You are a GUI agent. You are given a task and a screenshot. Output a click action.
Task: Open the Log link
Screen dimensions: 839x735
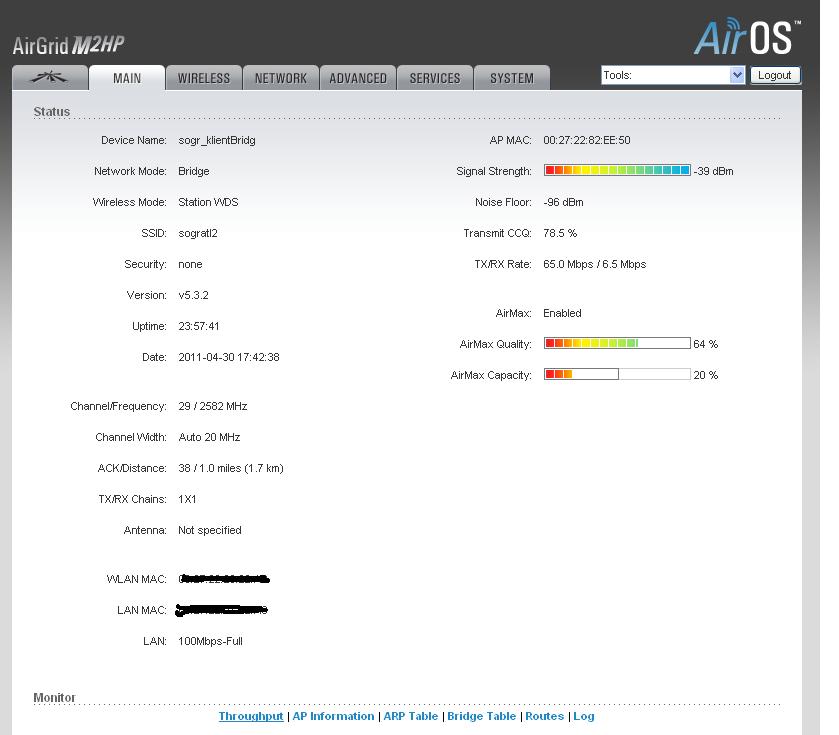click(584, 716)
